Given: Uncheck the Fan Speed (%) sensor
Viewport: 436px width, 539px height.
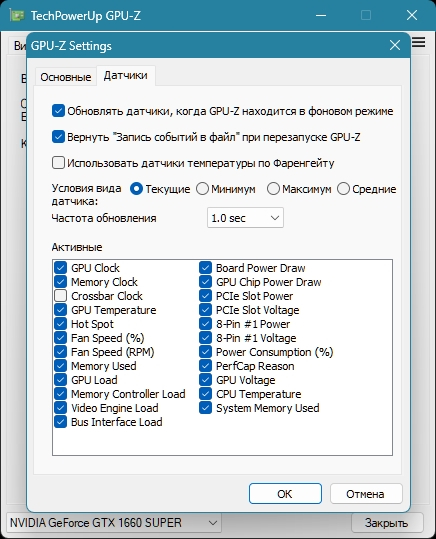Looking at the screenshot, I should [x=61, y=338].
